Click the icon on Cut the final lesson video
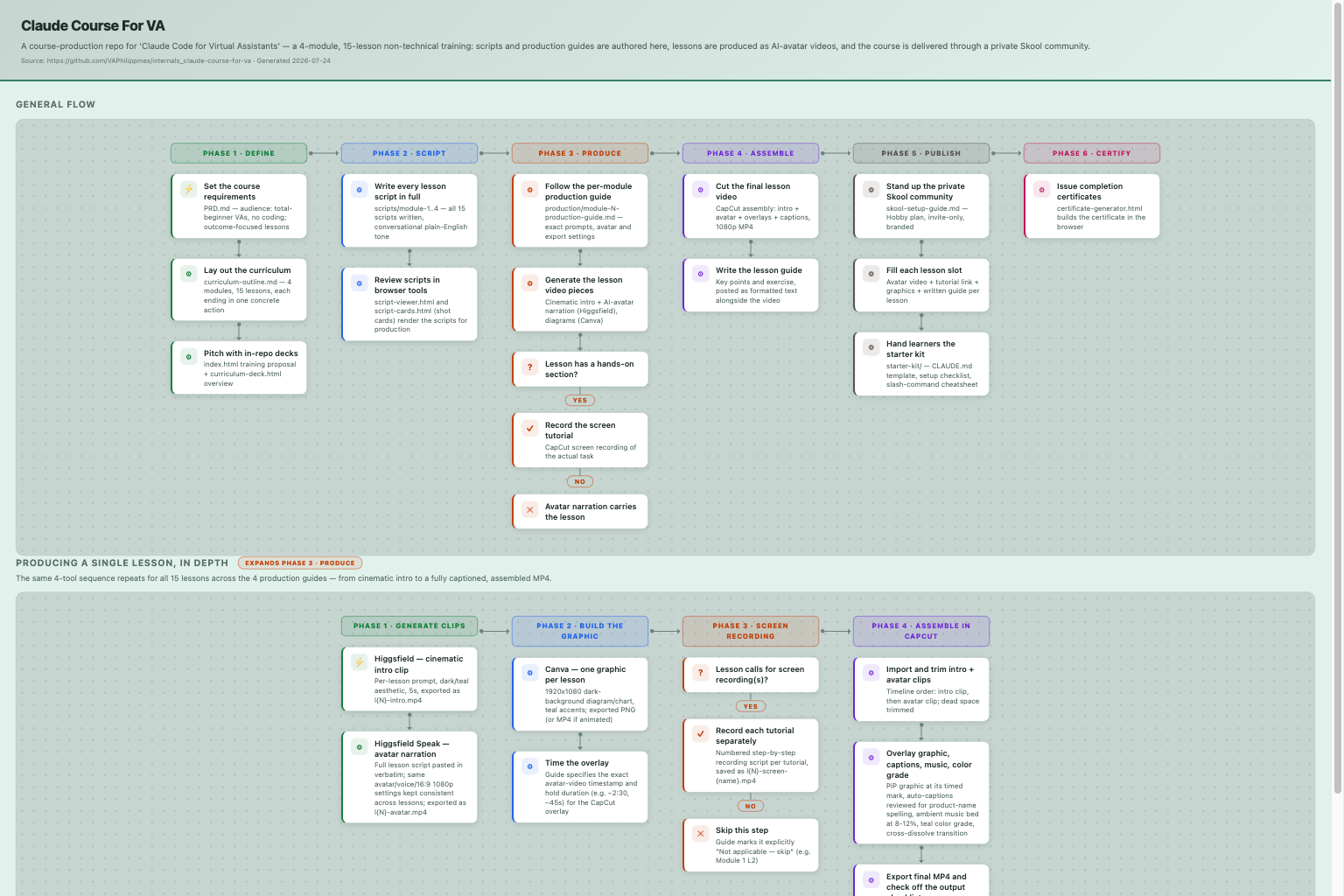Screen dimensions: 1344x896 coord(700,189)
